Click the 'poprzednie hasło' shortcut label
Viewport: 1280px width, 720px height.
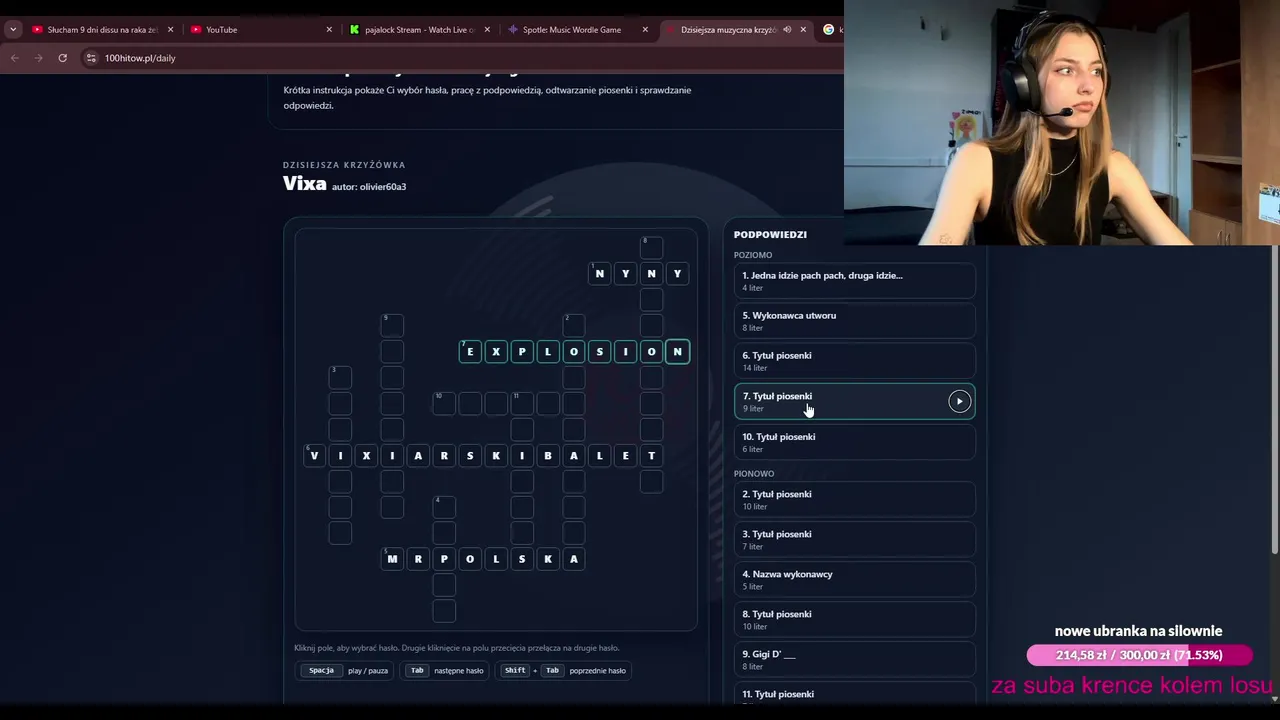click(598, 671)
